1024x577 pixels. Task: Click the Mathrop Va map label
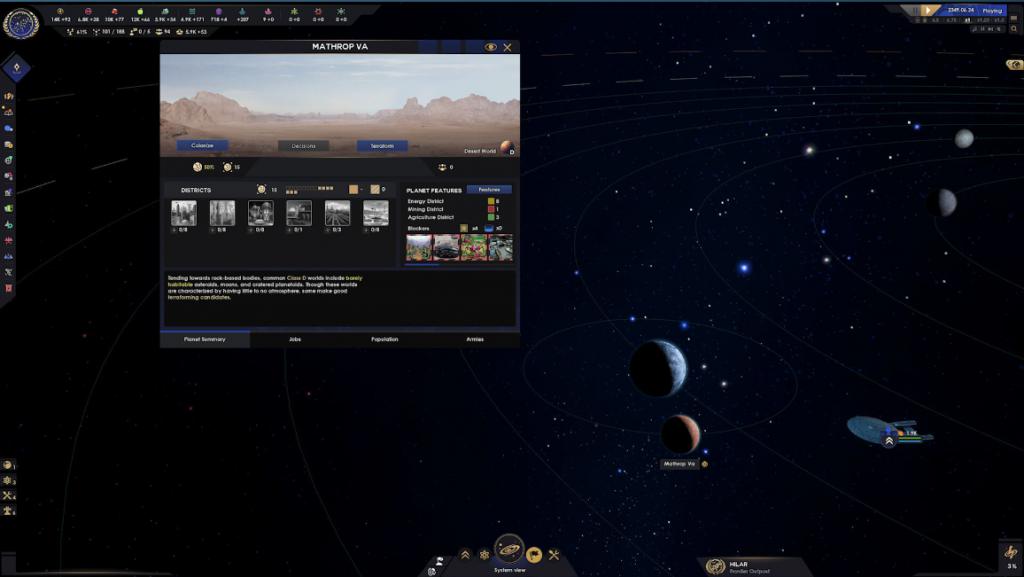pos(679,464)
